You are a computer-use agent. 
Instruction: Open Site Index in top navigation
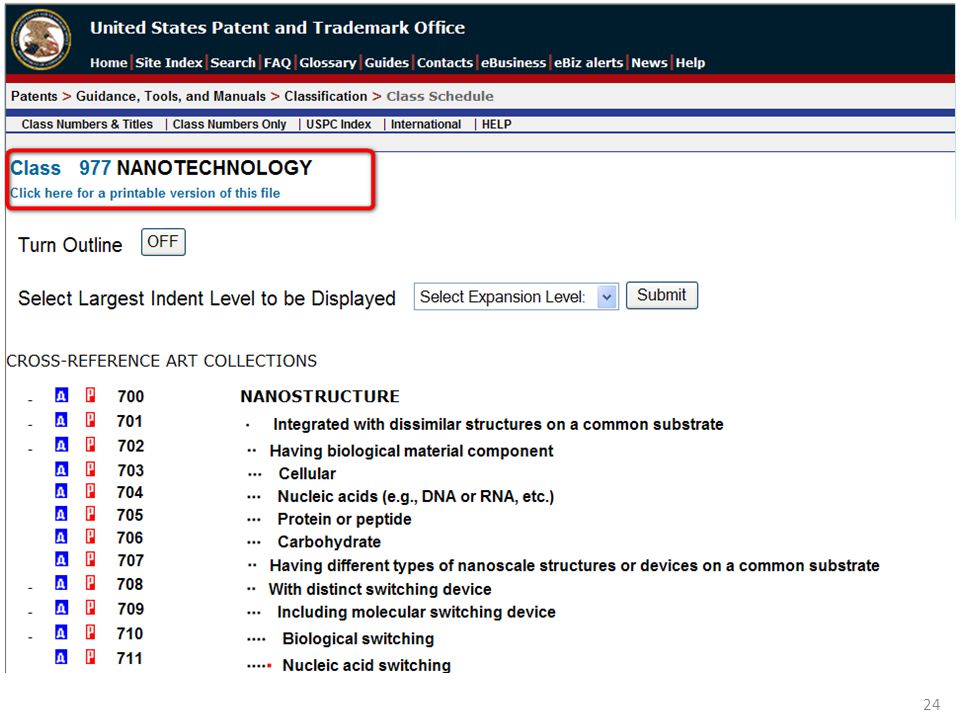(168, 62)
